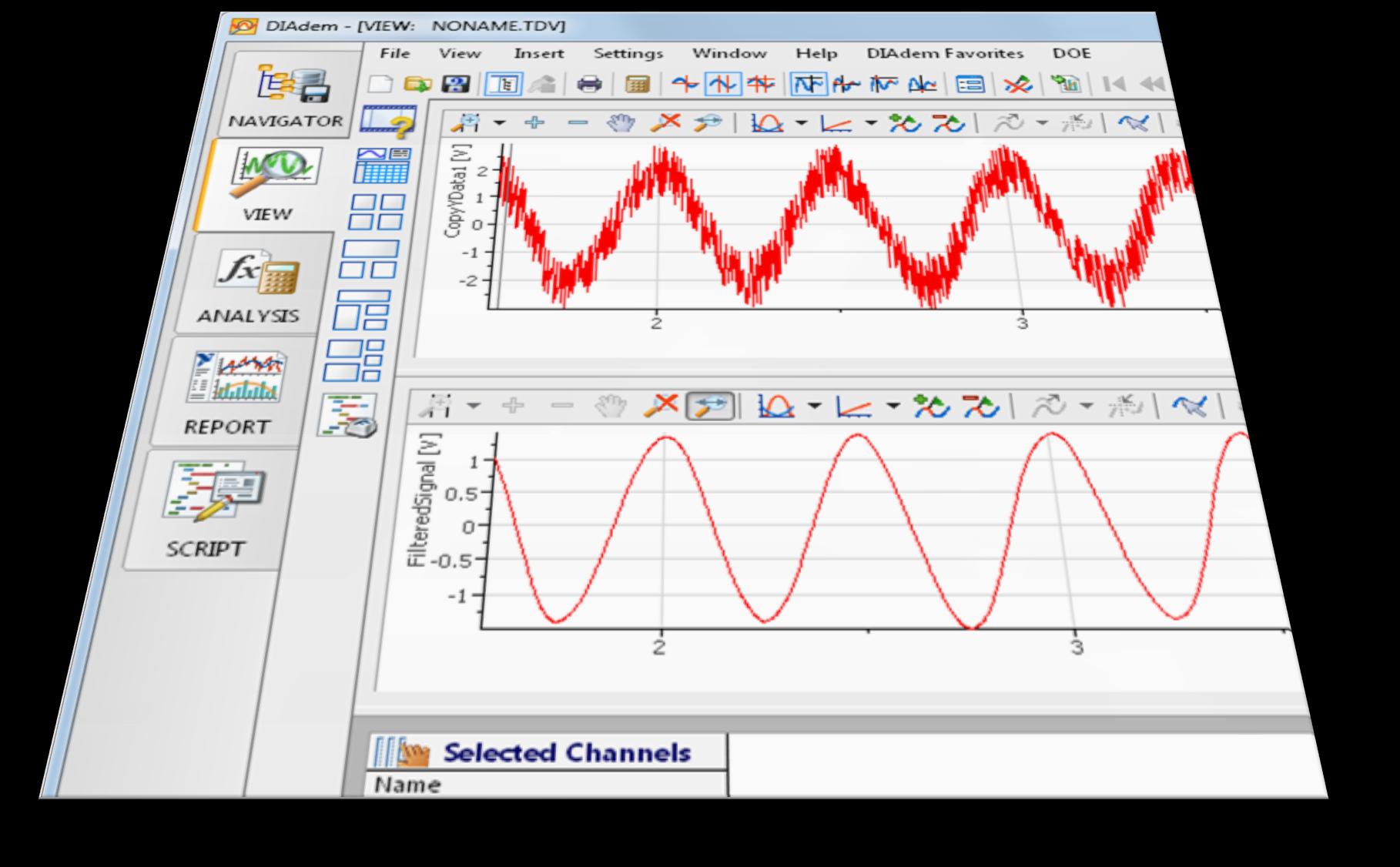Choose the four-area grid layout icon
1400x867 pixels.
tap(376, 212)
